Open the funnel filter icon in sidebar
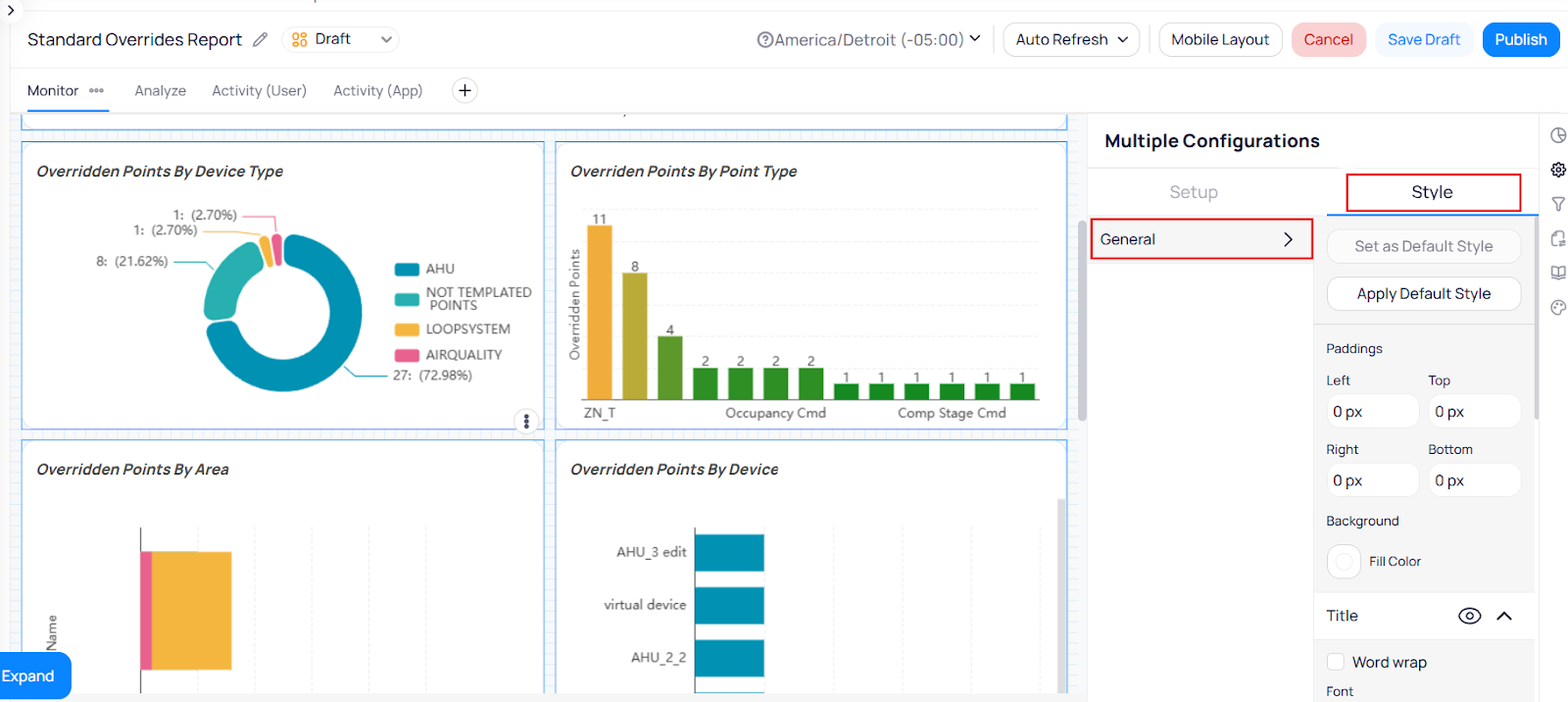 1558,204
